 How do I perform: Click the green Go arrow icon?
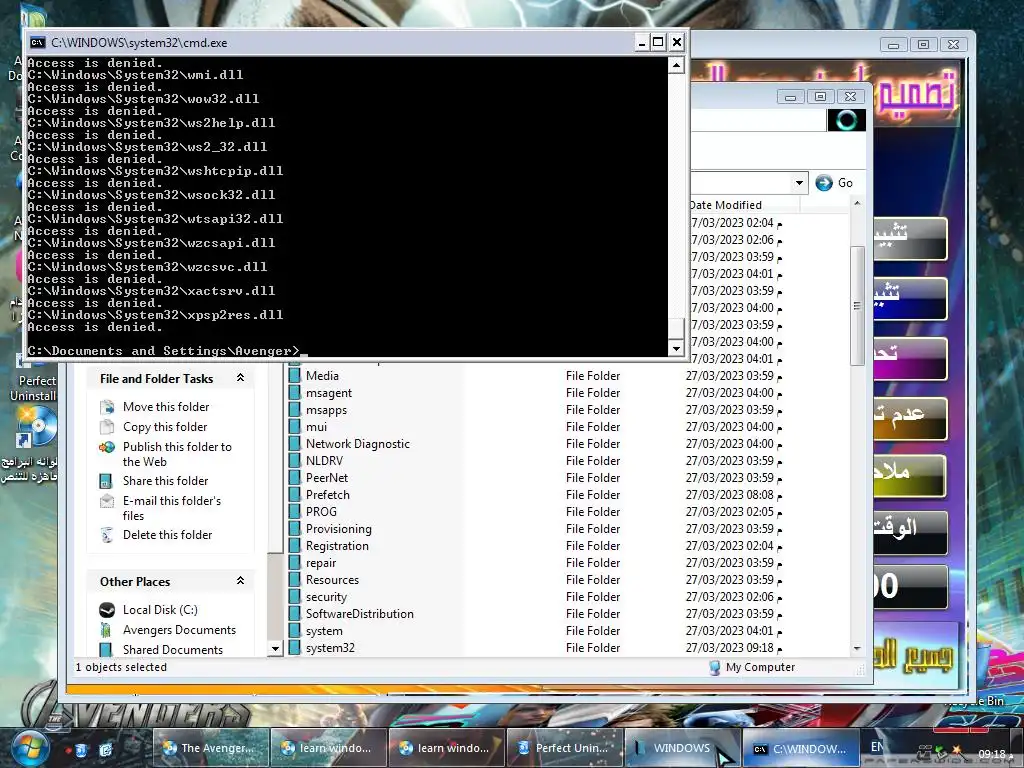[x=824, y=183]
